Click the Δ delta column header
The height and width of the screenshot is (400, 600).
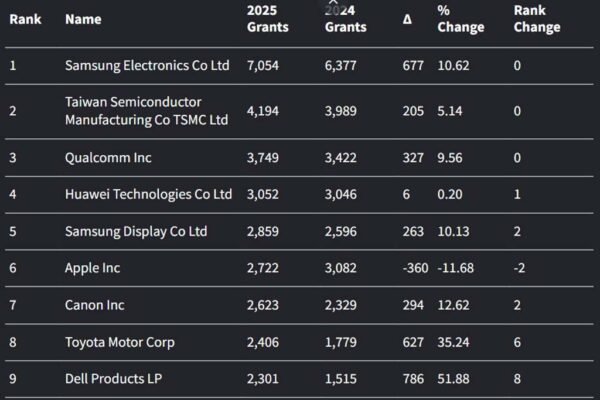coord(407,19)
